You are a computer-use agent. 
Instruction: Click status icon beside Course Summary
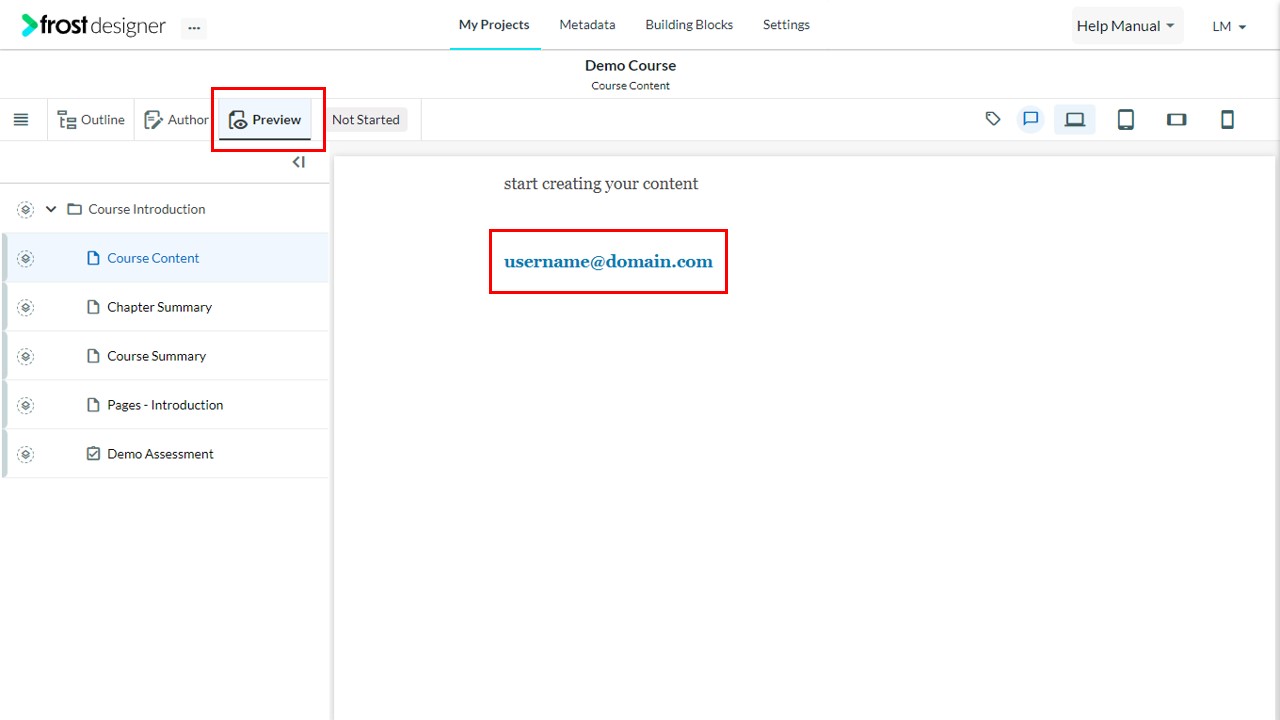[26, 357]
